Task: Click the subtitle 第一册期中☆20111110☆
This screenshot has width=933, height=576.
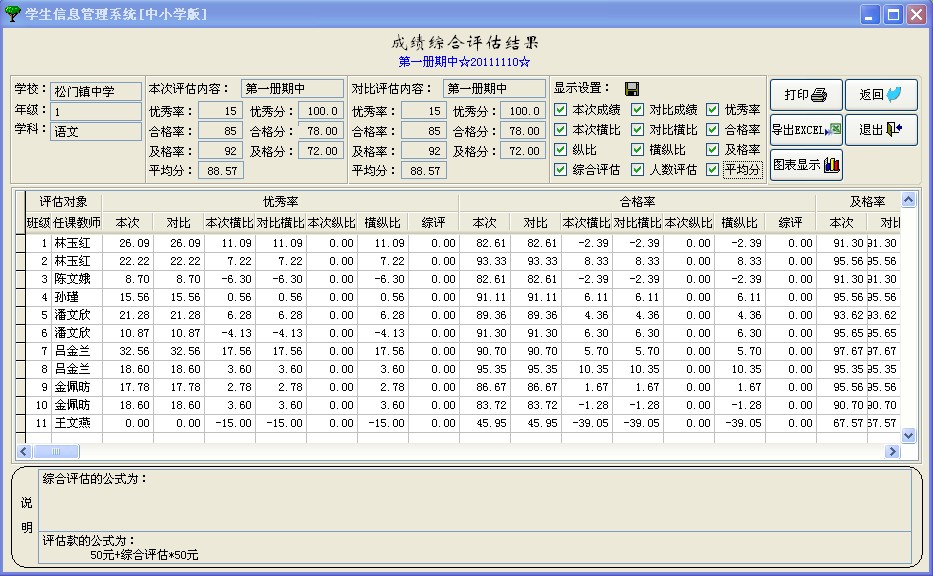Action: [464, 61]
